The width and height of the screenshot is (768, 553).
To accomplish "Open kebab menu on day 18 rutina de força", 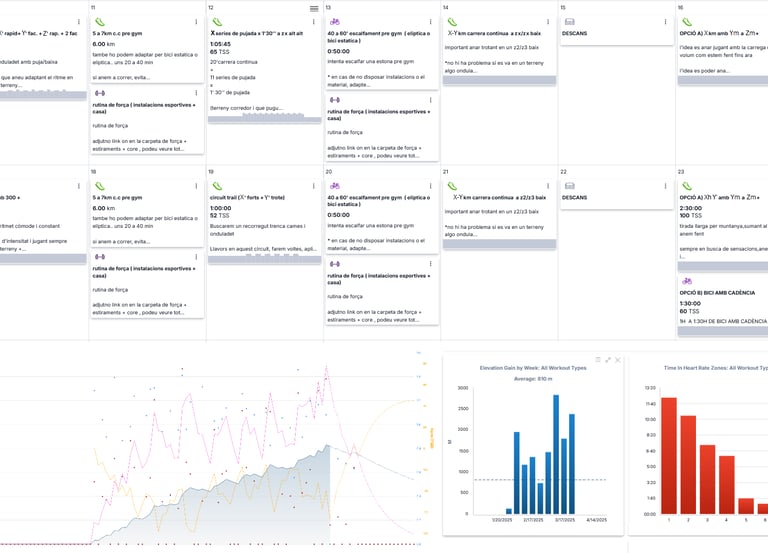I will click(x=196, y=257).
